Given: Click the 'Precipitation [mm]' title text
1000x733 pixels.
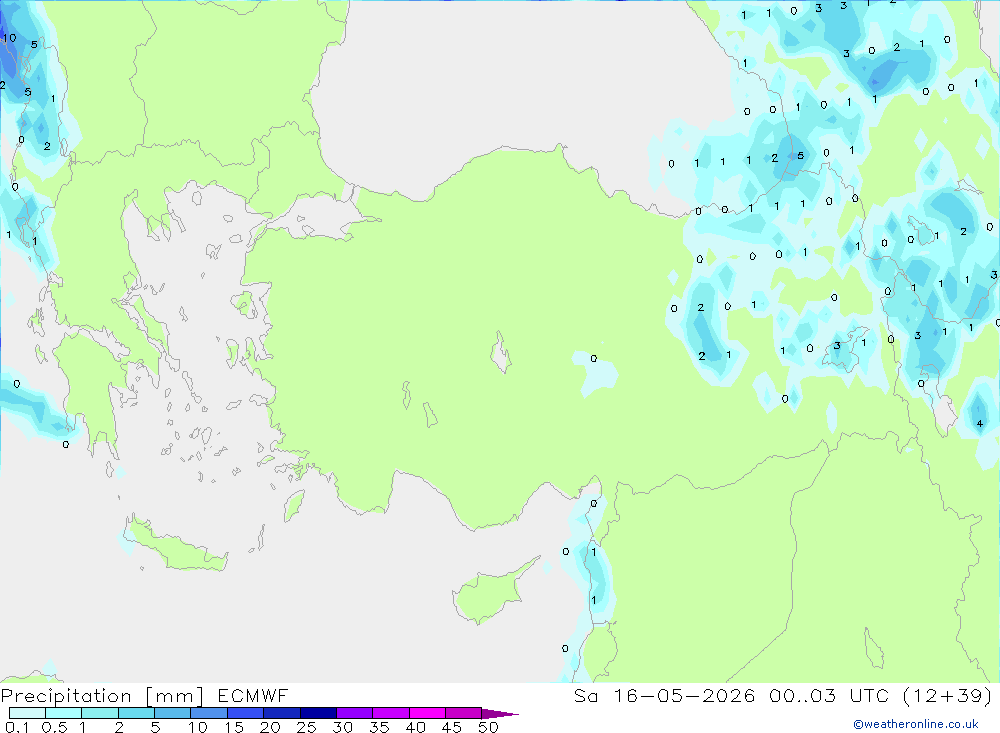Looking at the screenshot, I should pos(102,696).
